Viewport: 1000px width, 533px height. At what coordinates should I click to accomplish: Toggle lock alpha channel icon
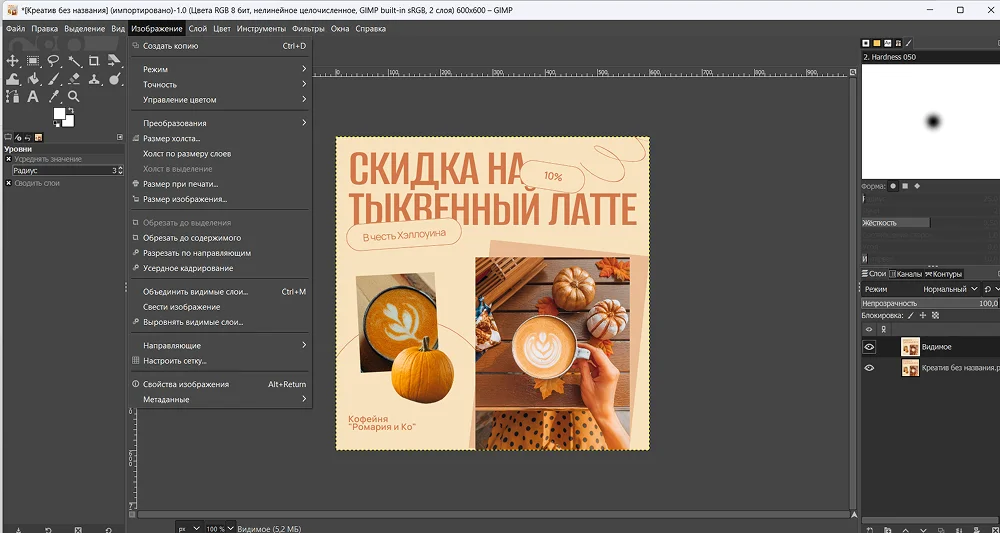[935, 316]
